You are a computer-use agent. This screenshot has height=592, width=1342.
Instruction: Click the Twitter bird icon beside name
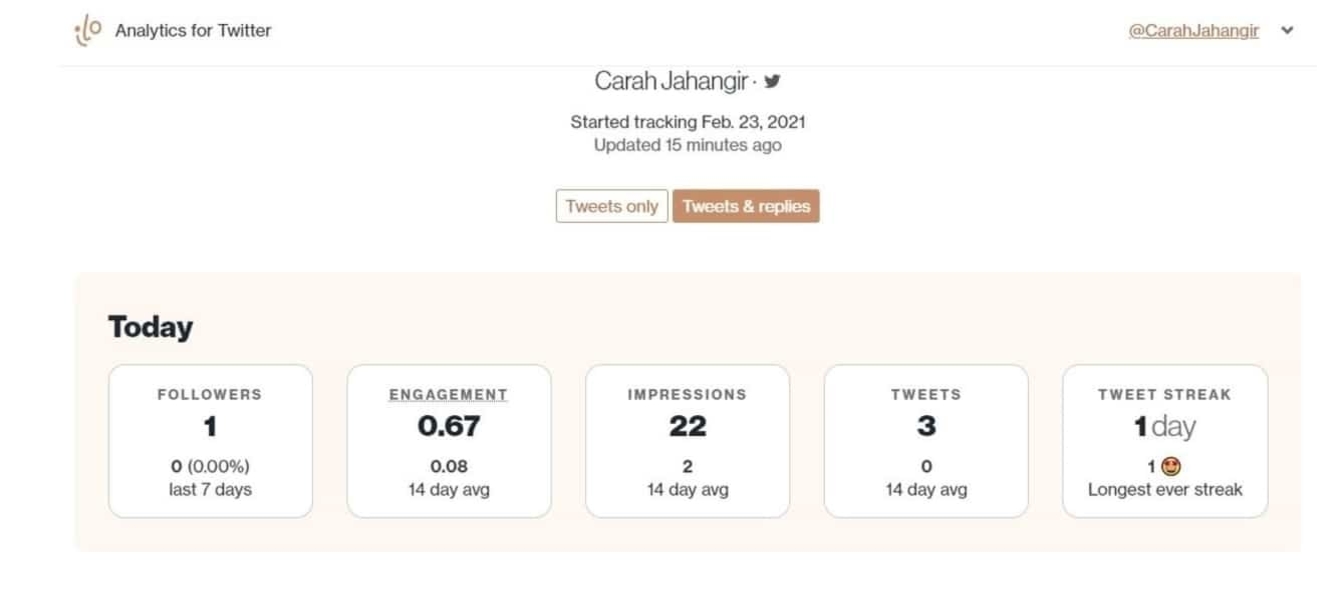pyautogui.click(x=772, y=82)
